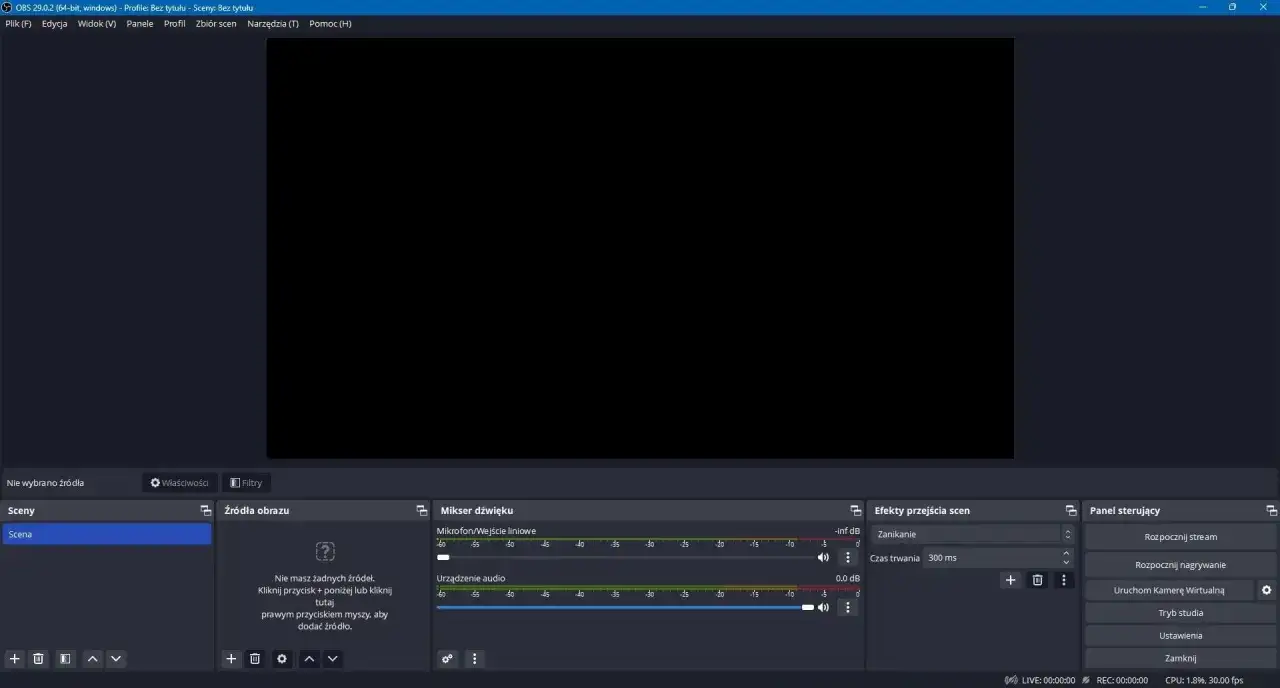Click the streaming status icon beside LIVE

click(x=1011, y=680)
